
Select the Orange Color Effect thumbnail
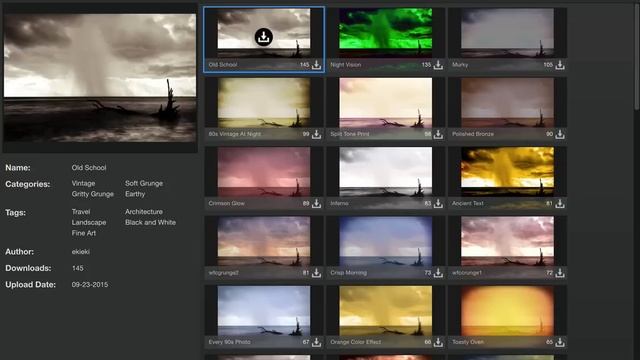[x=385, y=310]
